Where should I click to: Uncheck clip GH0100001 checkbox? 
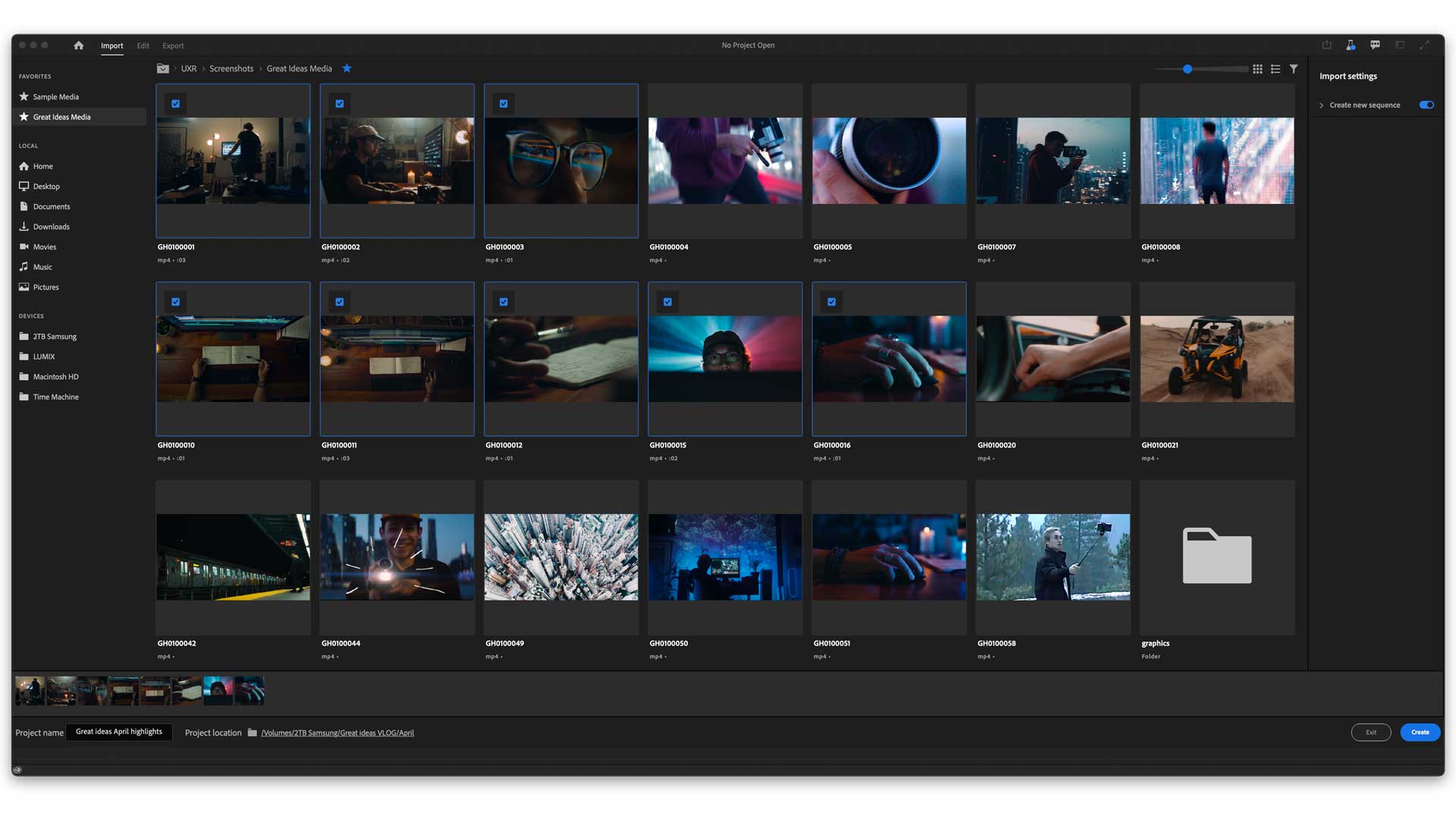coord(176,104)
